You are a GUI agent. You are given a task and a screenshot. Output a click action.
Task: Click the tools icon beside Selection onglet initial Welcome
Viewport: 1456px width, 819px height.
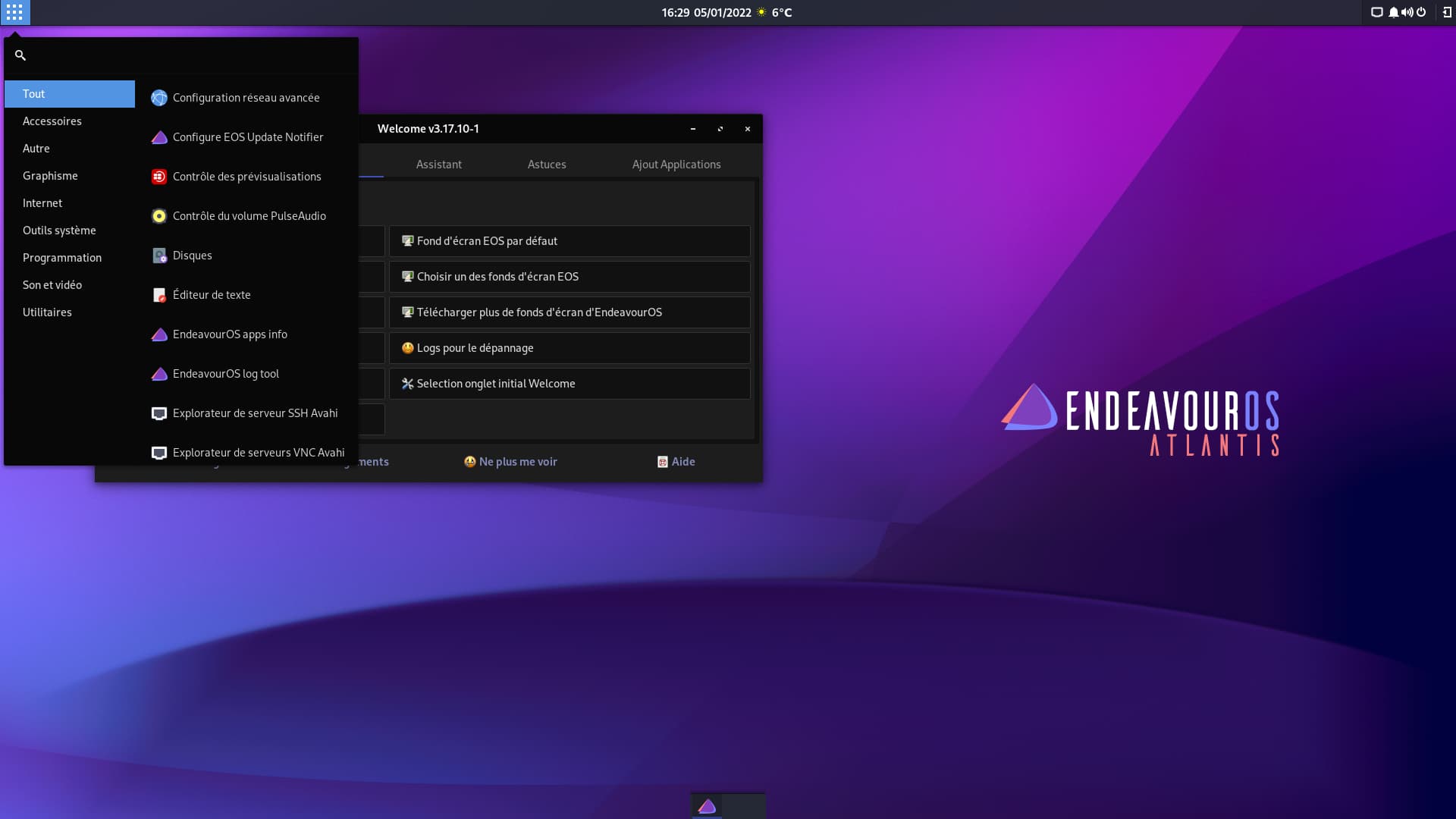[407, 384]
